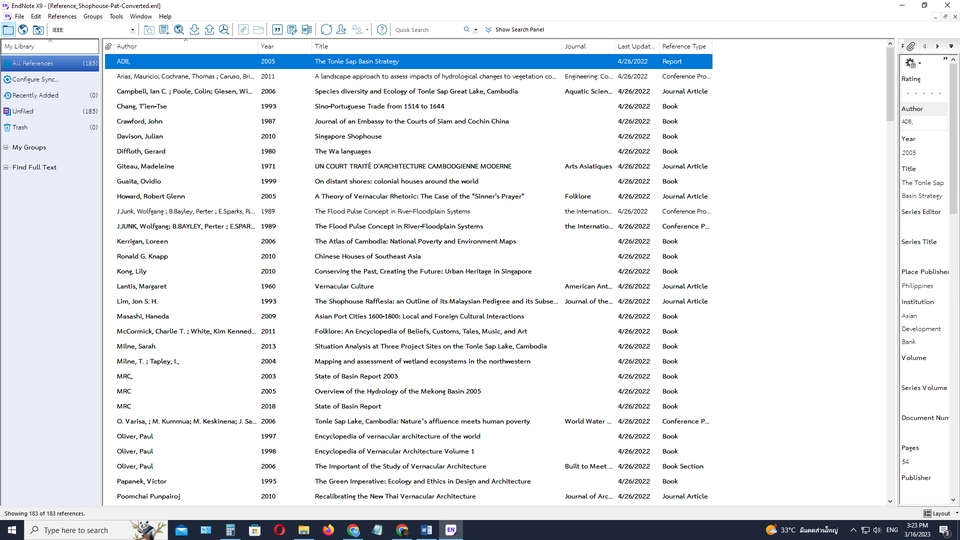Open Quick Search options dropdown arrow

point(476,30)
